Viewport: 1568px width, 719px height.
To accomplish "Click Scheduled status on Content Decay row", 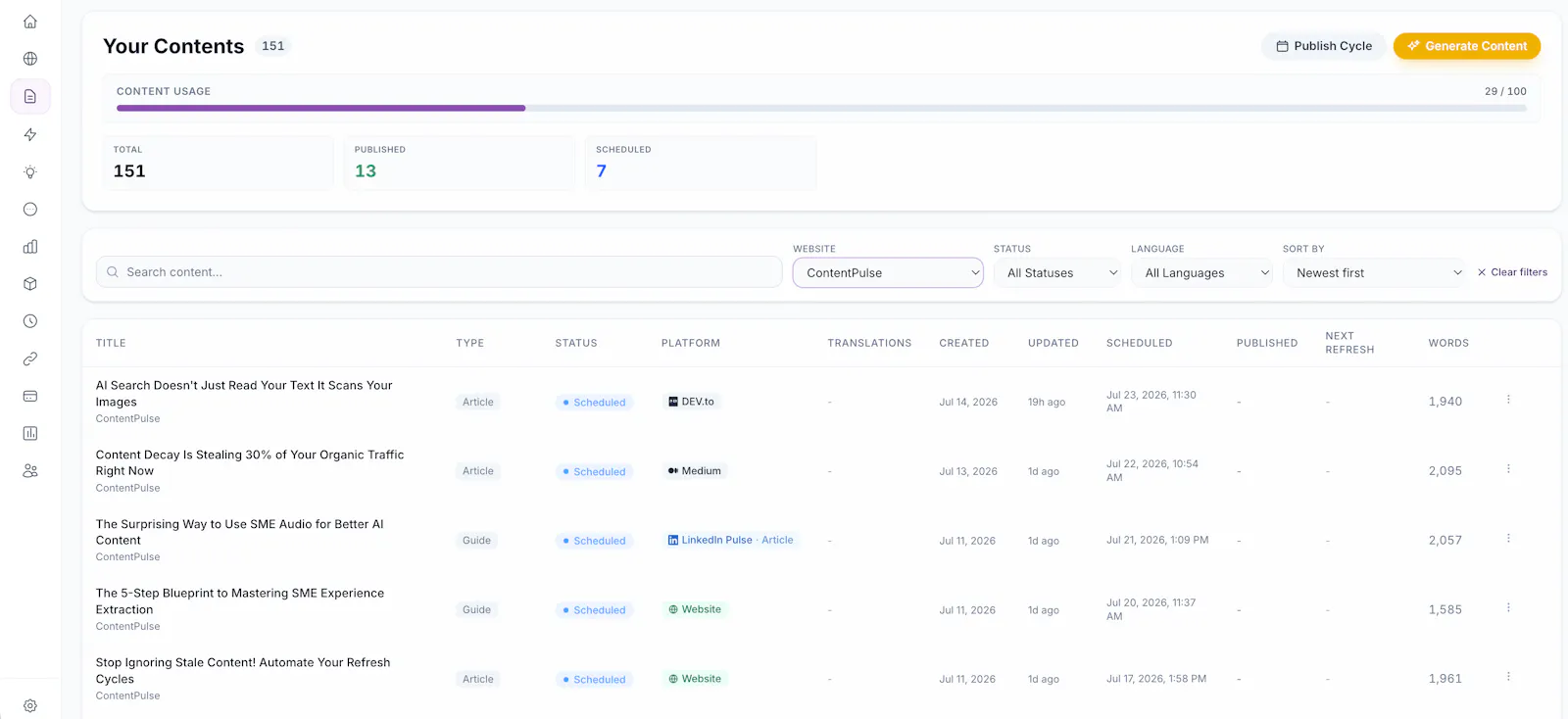I will 595,472.
